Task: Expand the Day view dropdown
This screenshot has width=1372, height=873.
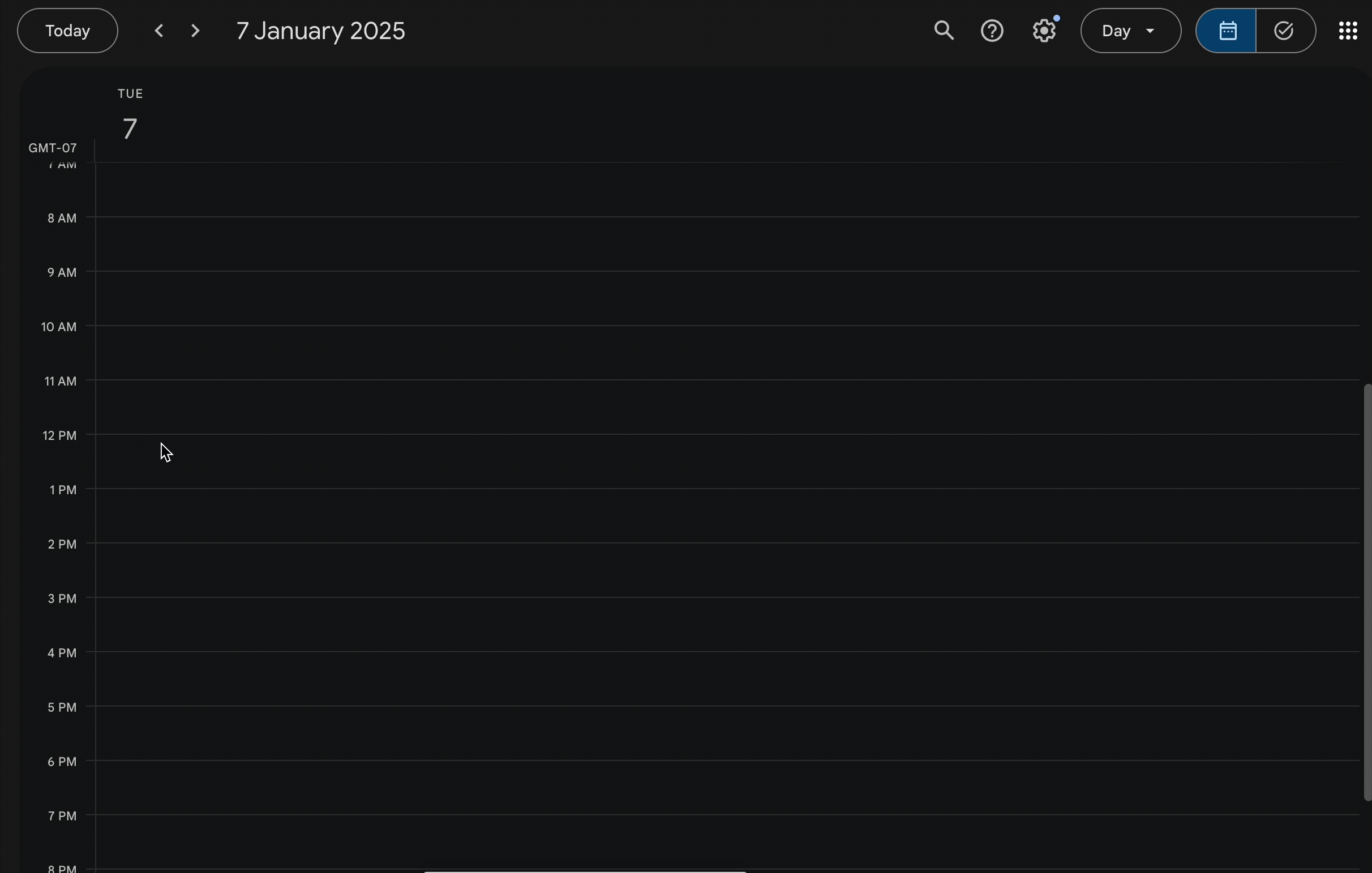Action: (x=1130, y=31)
